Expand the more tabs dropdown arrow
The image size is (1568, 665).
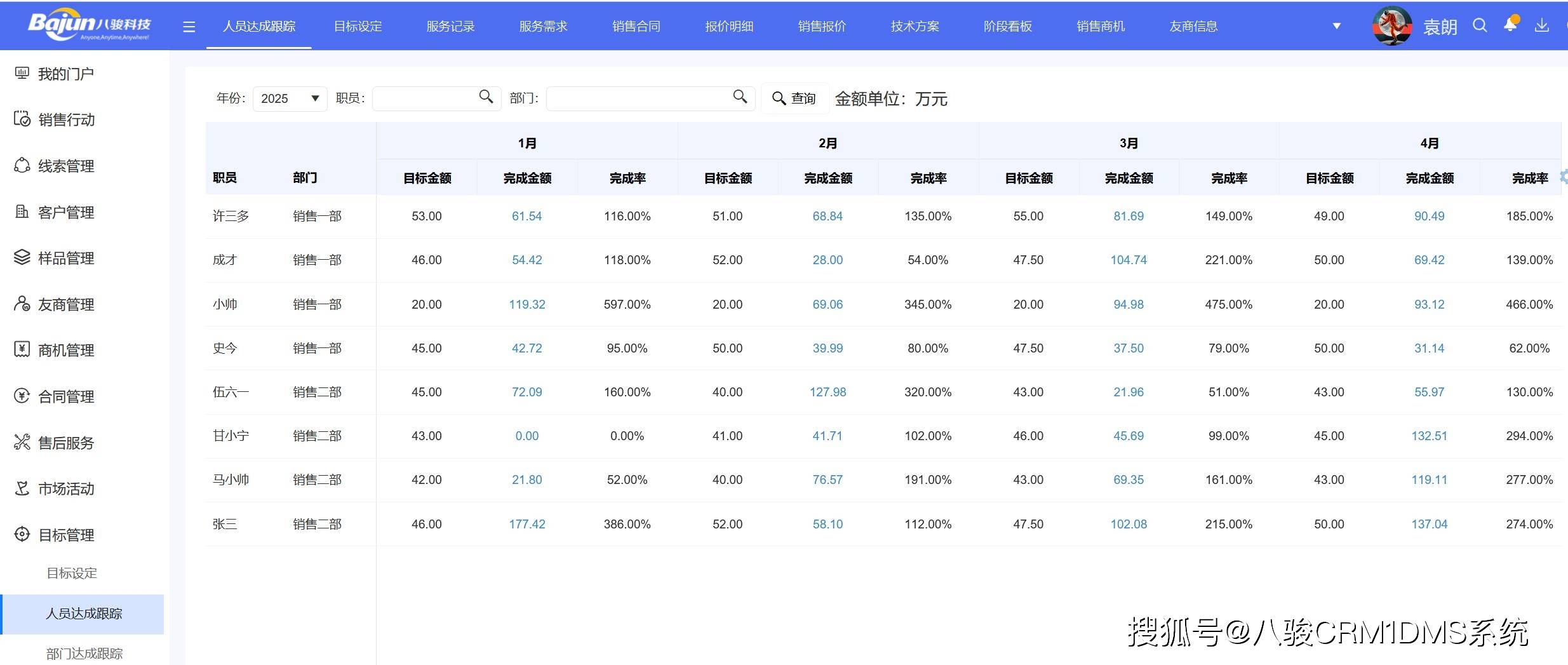click(1337, 26)
